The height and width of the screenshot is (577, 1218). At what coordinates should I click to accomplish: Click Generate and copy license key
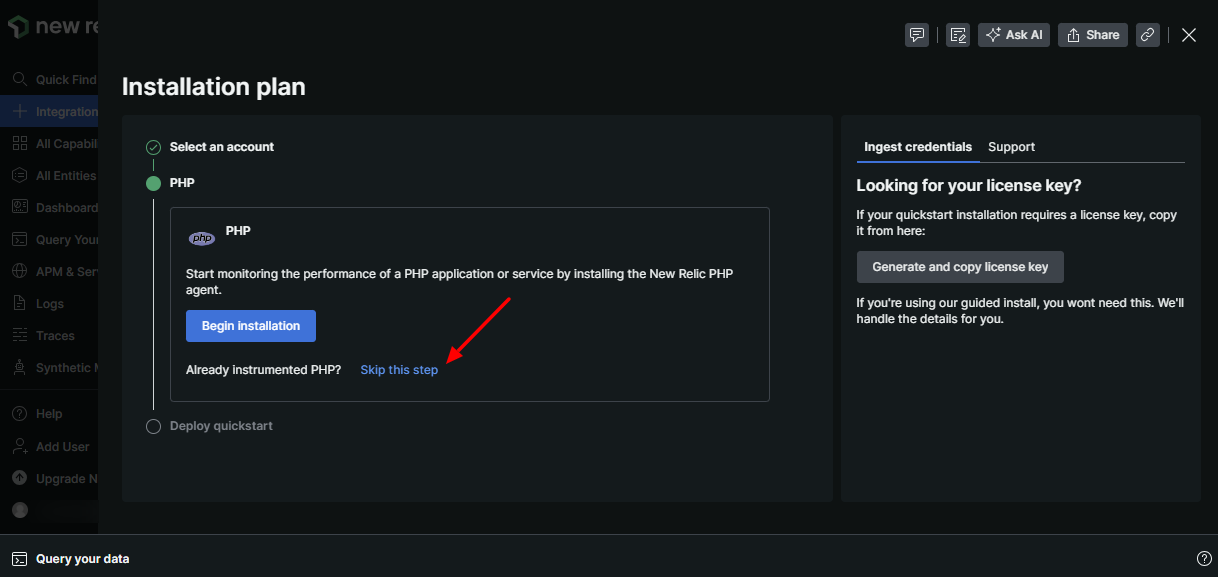click(959, 266)
